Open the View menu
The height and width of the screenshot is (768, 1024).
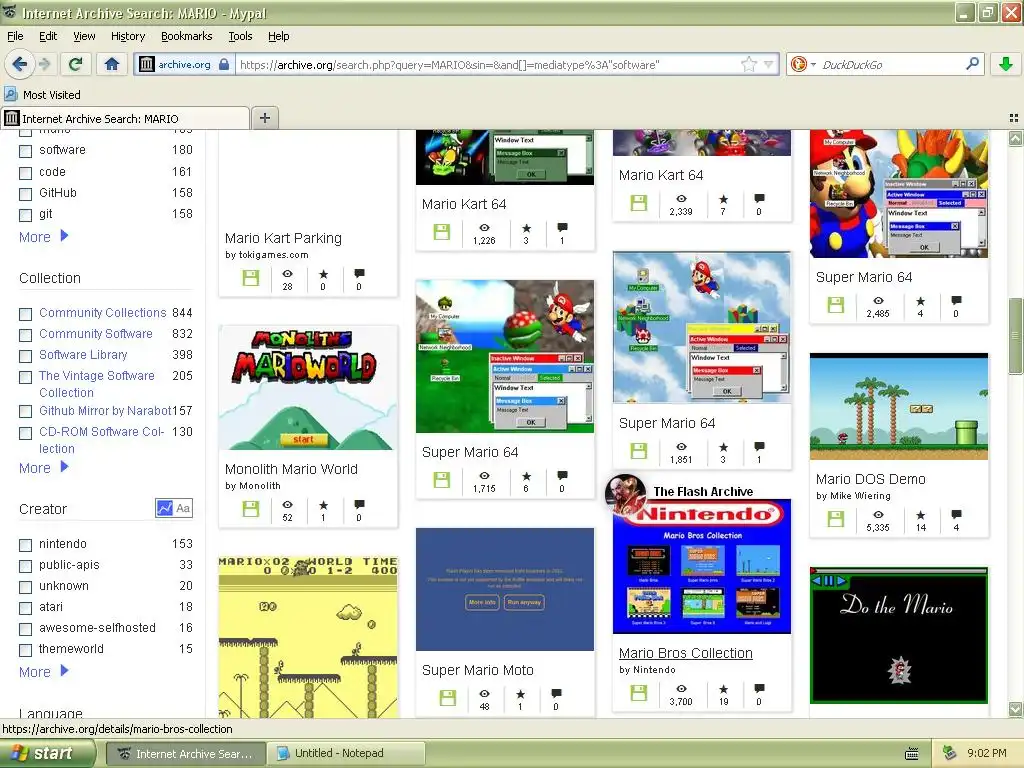84,36
